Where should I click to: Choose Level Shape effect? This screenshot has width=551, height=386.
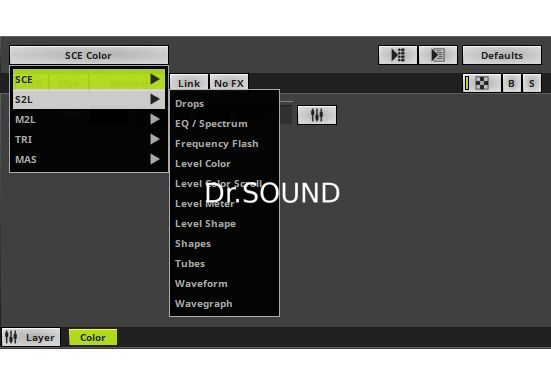(224, 224)
